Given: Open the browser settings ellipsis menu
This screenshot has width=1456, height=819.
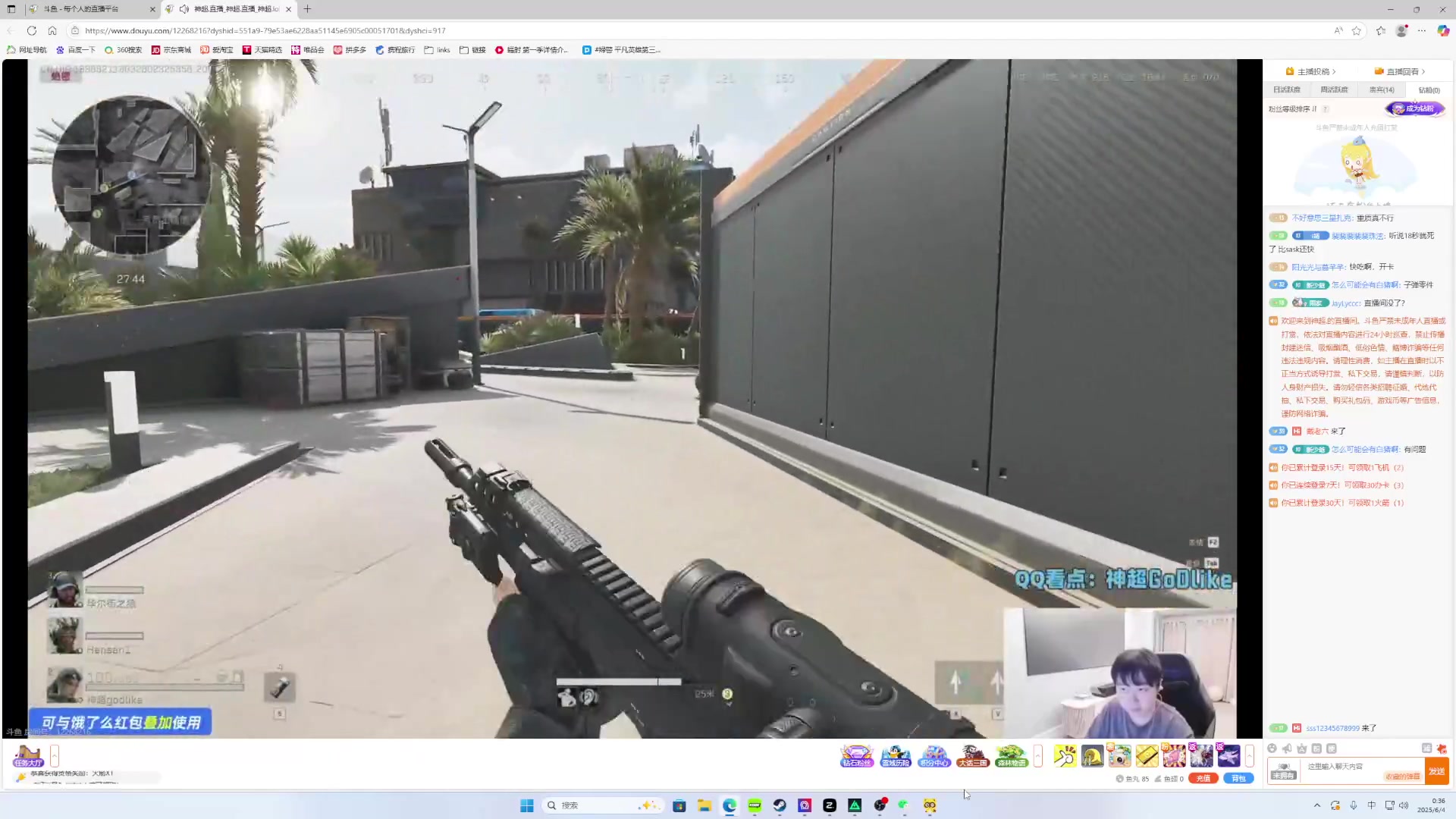Looking at the screenshot, I should (x=1422, y=30).
